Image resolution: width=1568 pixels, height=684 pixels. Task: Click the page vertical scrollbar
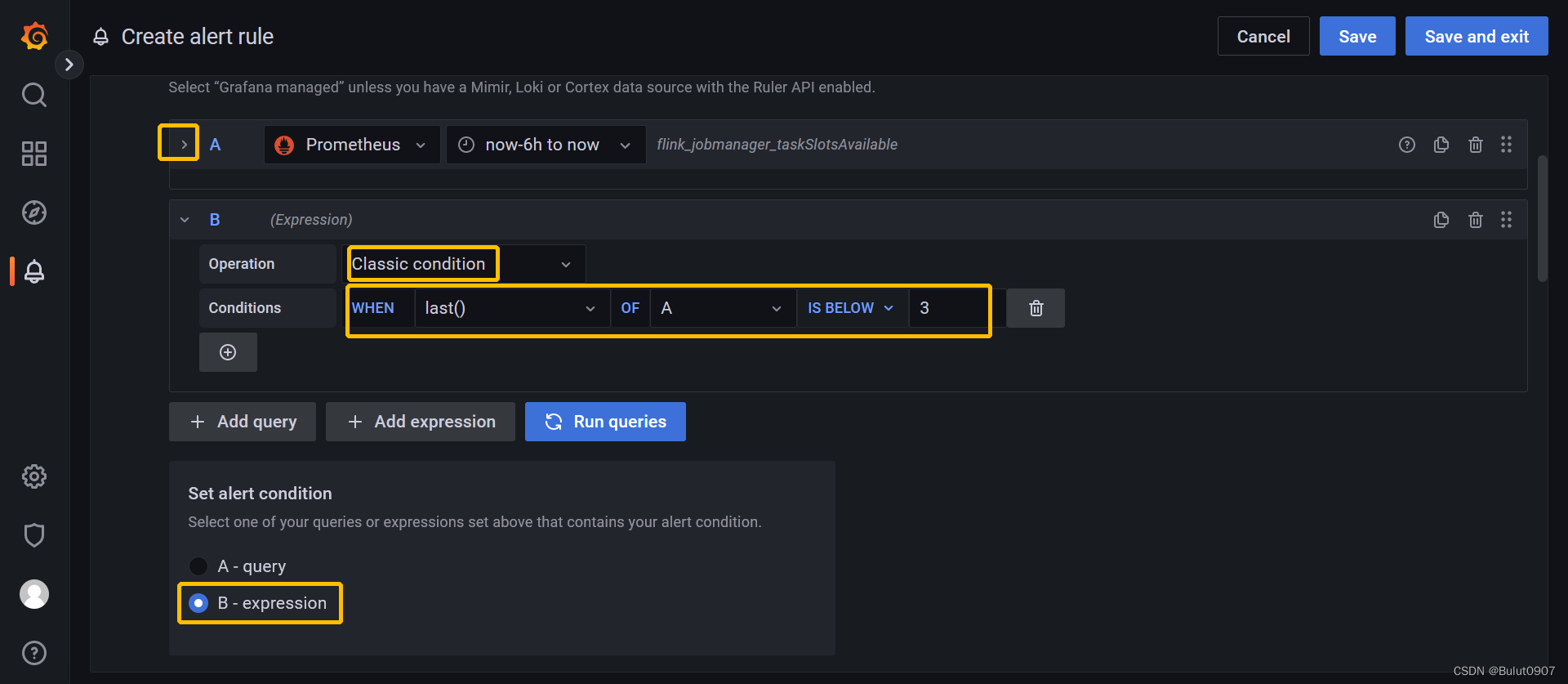(1543, 218)
